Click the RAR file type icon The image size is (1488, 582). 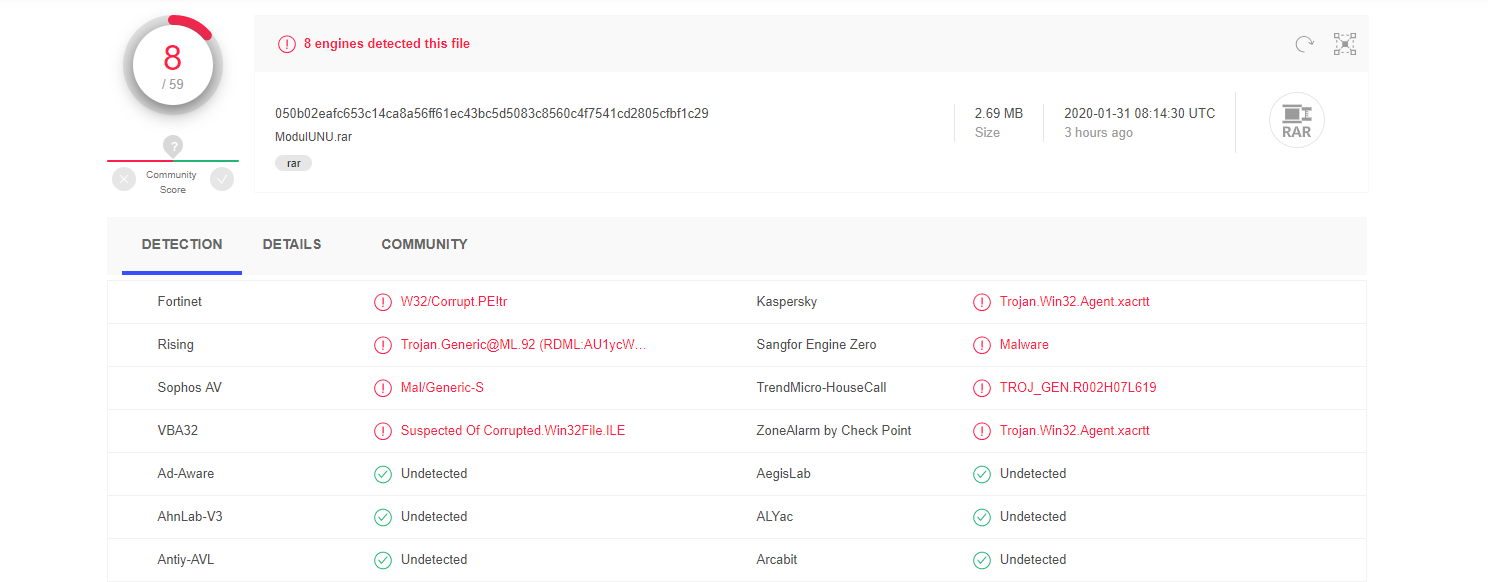click(x=1296, y=122)
